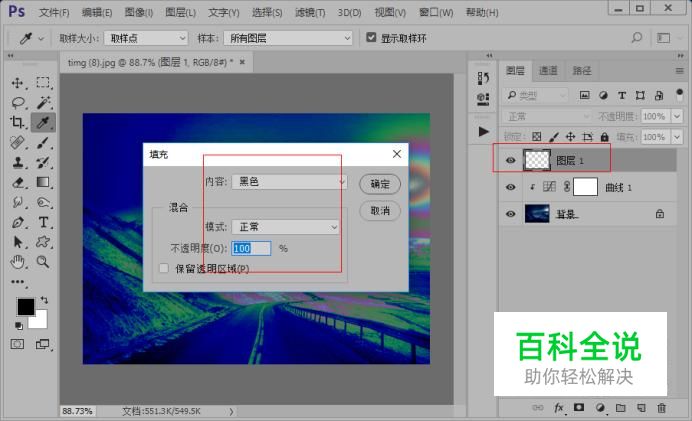The height and width of the screenshot is (421, 692).
Task: Select the Brush tool
Action: (43, 143)
